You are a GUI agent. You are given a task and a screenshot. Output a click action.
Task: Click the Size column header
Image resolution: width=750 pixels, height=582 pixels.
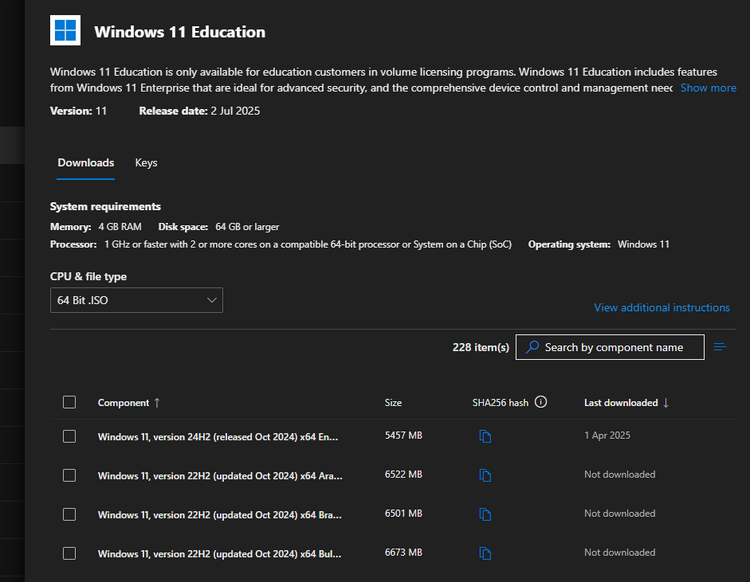[393, 403]
